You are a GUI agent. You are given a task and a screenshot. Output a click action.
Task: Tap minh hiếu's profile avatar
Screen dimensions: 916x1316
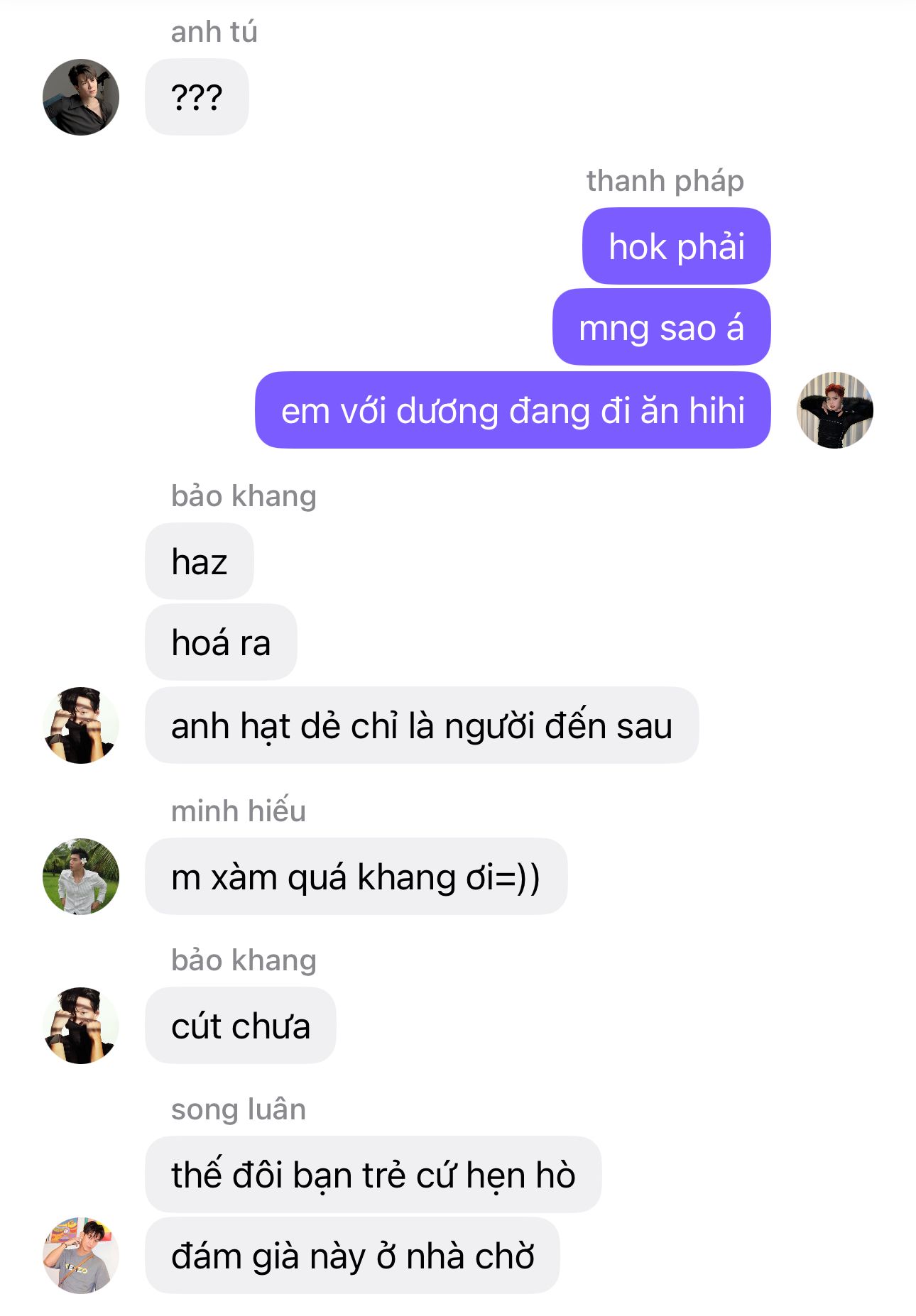(81, 877)
